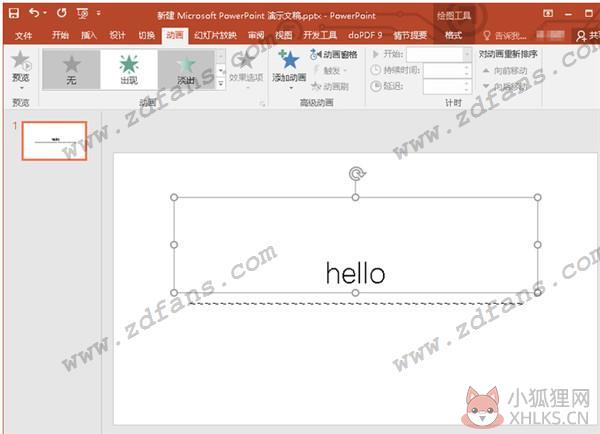Click the Share person icon

coord(581,36)
